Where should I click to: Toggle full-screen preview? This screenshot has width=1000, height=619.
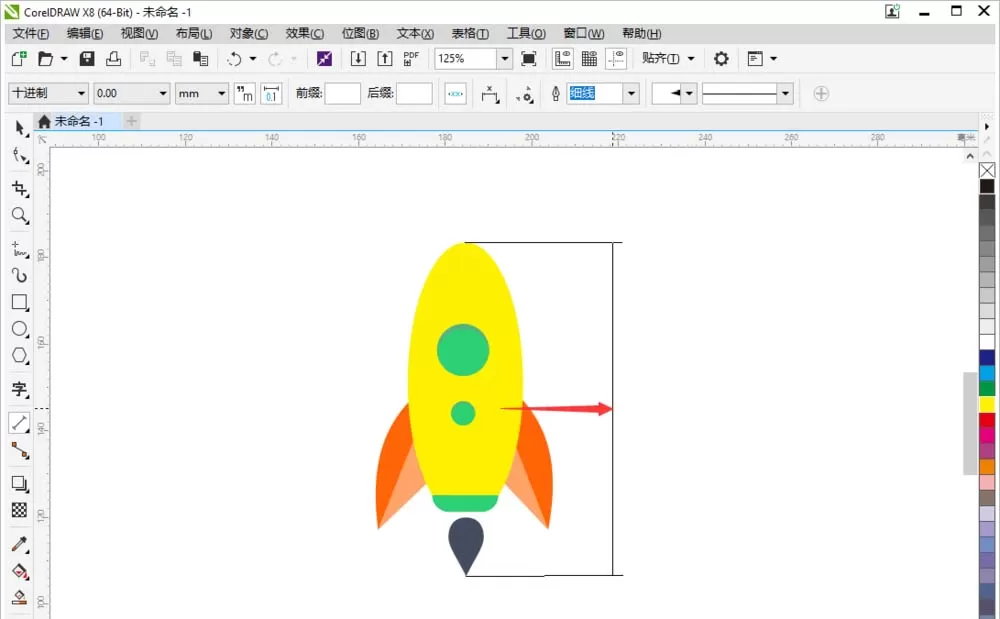point(529,59)
